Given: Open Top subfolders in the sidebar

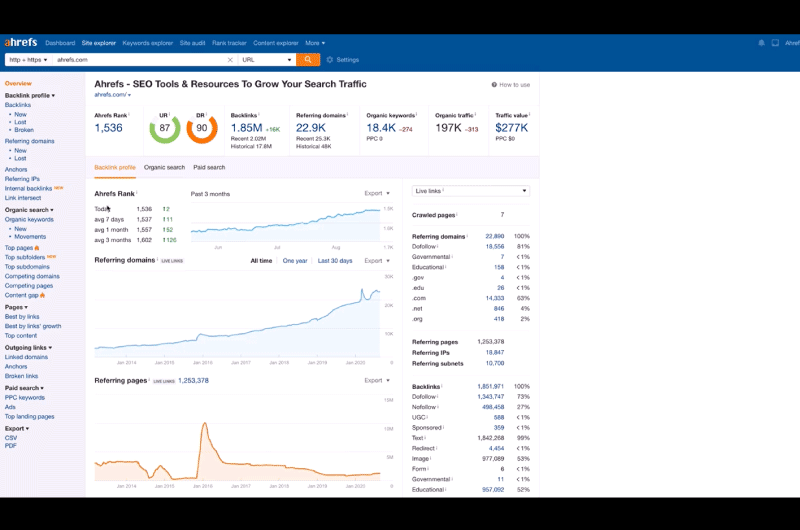Looking at the screenshot, I should pos(25,257).
